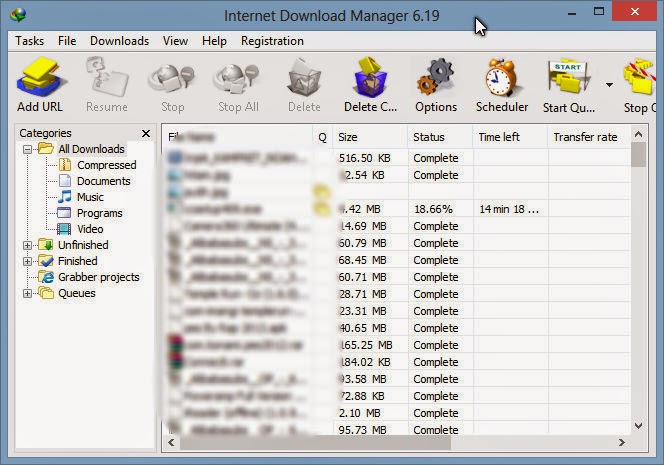Select the Video category film icon
664x465 pixels.
(x=64, y=229)
